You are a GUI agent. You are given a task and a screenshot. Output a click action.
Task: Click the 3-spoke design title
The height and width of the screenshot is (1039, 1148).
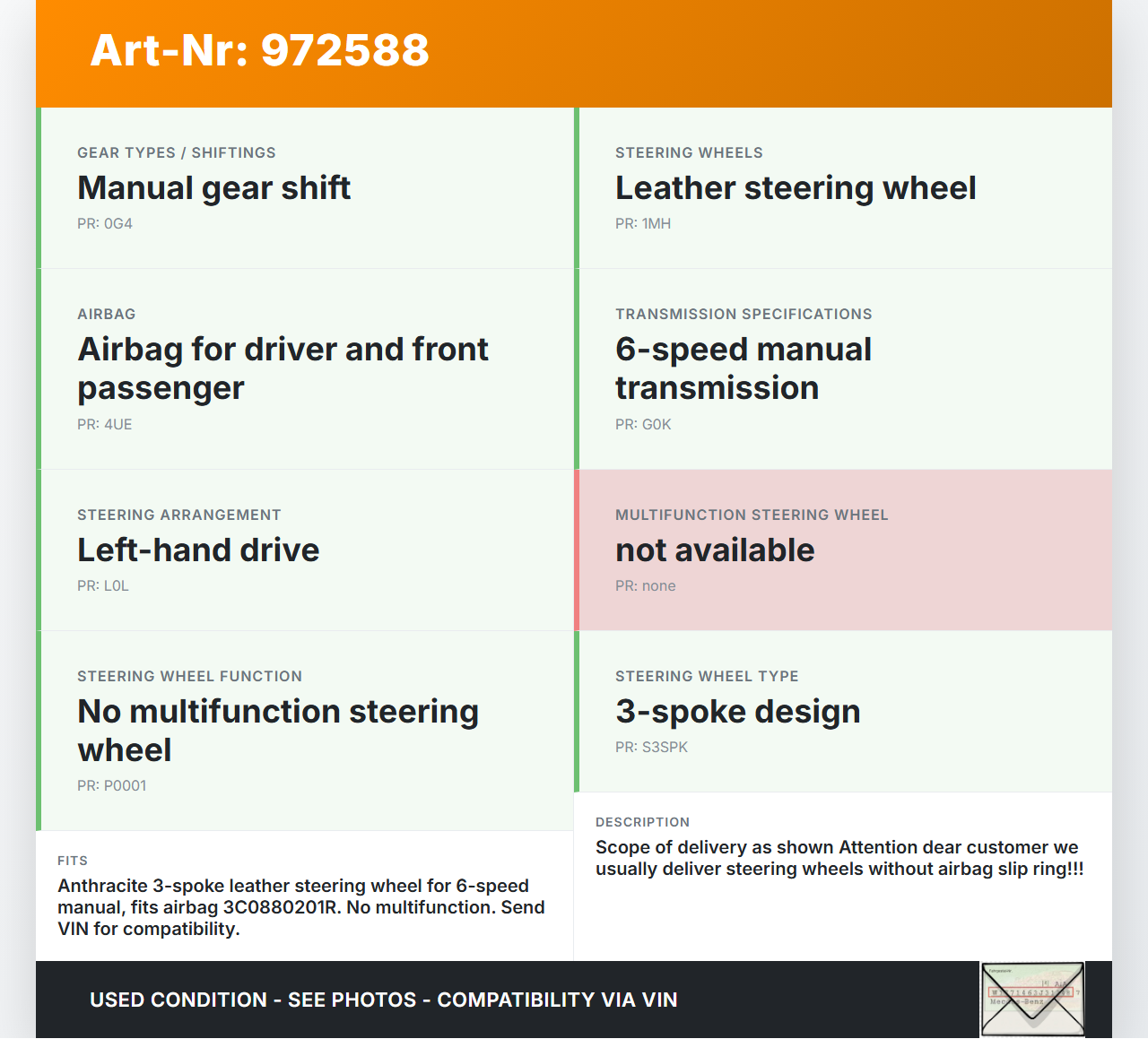coord(738,712)
